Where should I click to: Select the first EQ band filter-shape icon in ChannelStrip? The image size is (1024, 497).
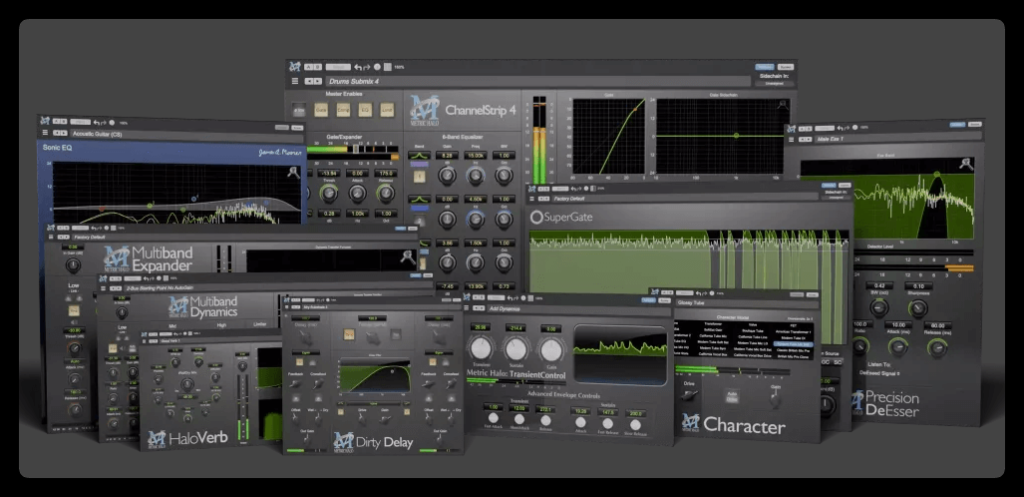418,155
